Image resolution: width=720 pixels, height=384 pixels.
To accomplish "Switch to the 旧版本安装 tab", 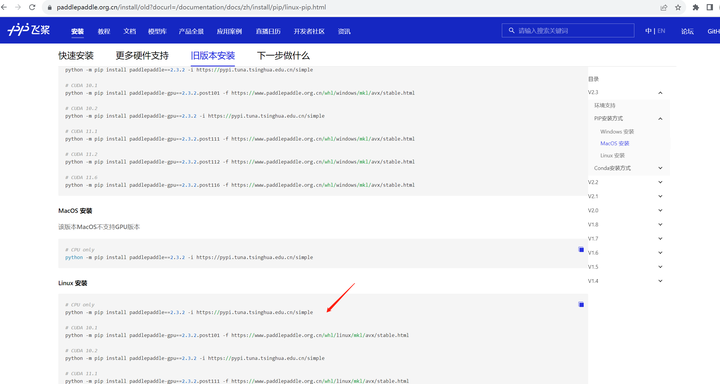I will pyautogui.click(x=213, y=56).
